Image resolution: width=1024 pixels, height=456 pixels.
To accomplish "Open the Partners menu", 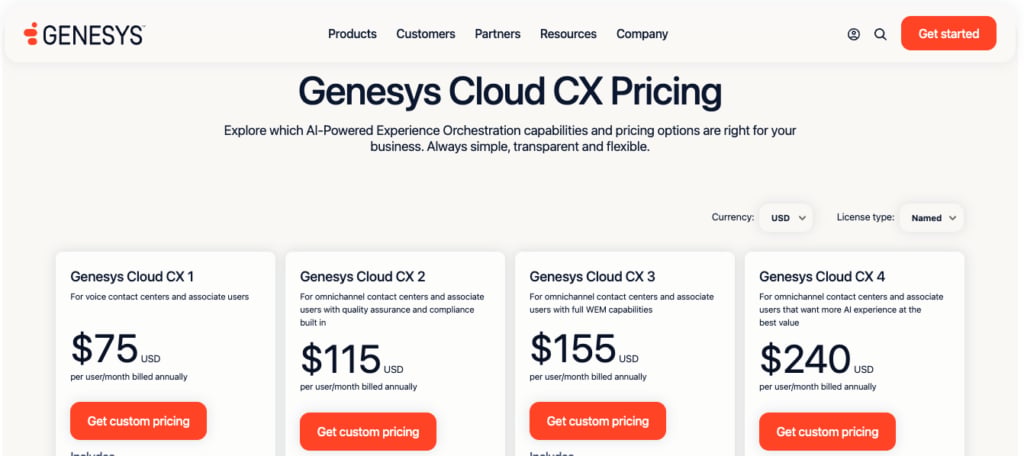I will click(x=498, y=34).
